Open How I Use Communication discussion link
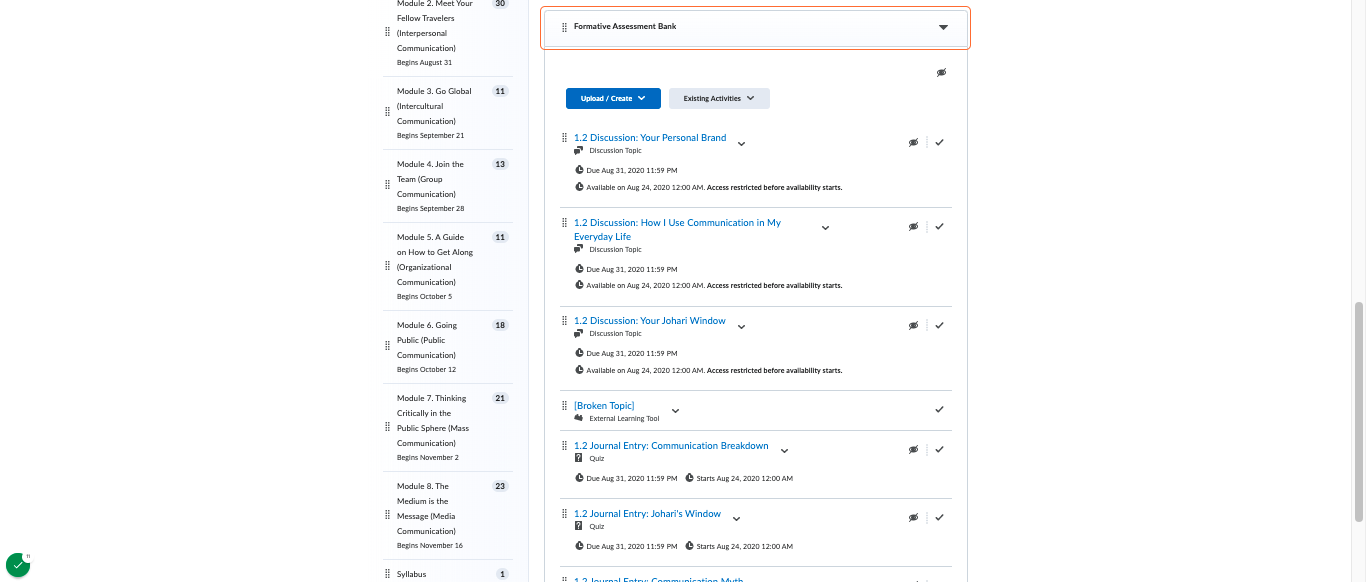Screen dimensions: 1366x582 pyautogui.click(x=677, y=230)
